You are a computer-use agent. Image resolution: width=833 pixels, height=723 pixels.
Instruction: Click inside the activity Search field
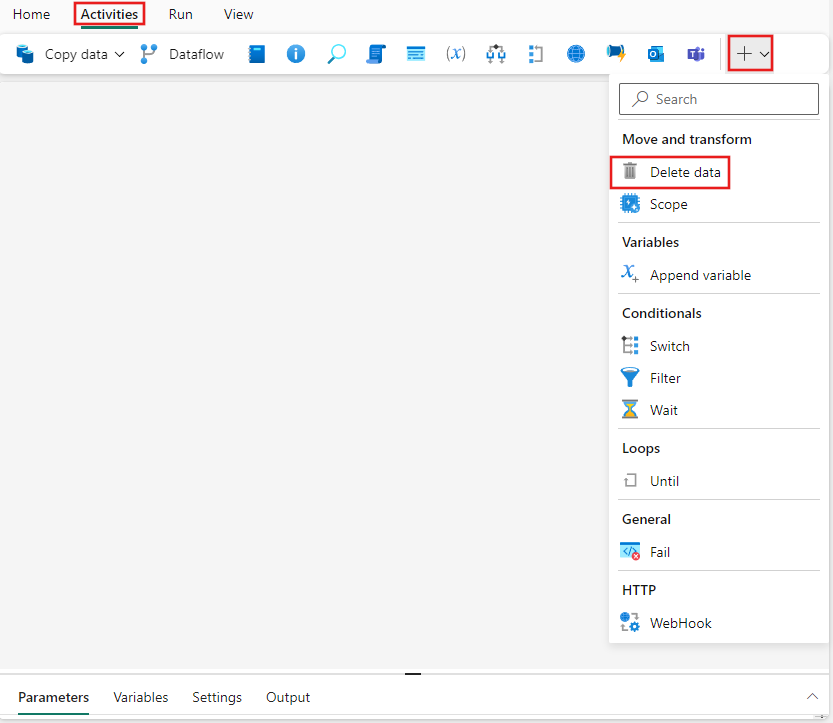click(718, 99)
